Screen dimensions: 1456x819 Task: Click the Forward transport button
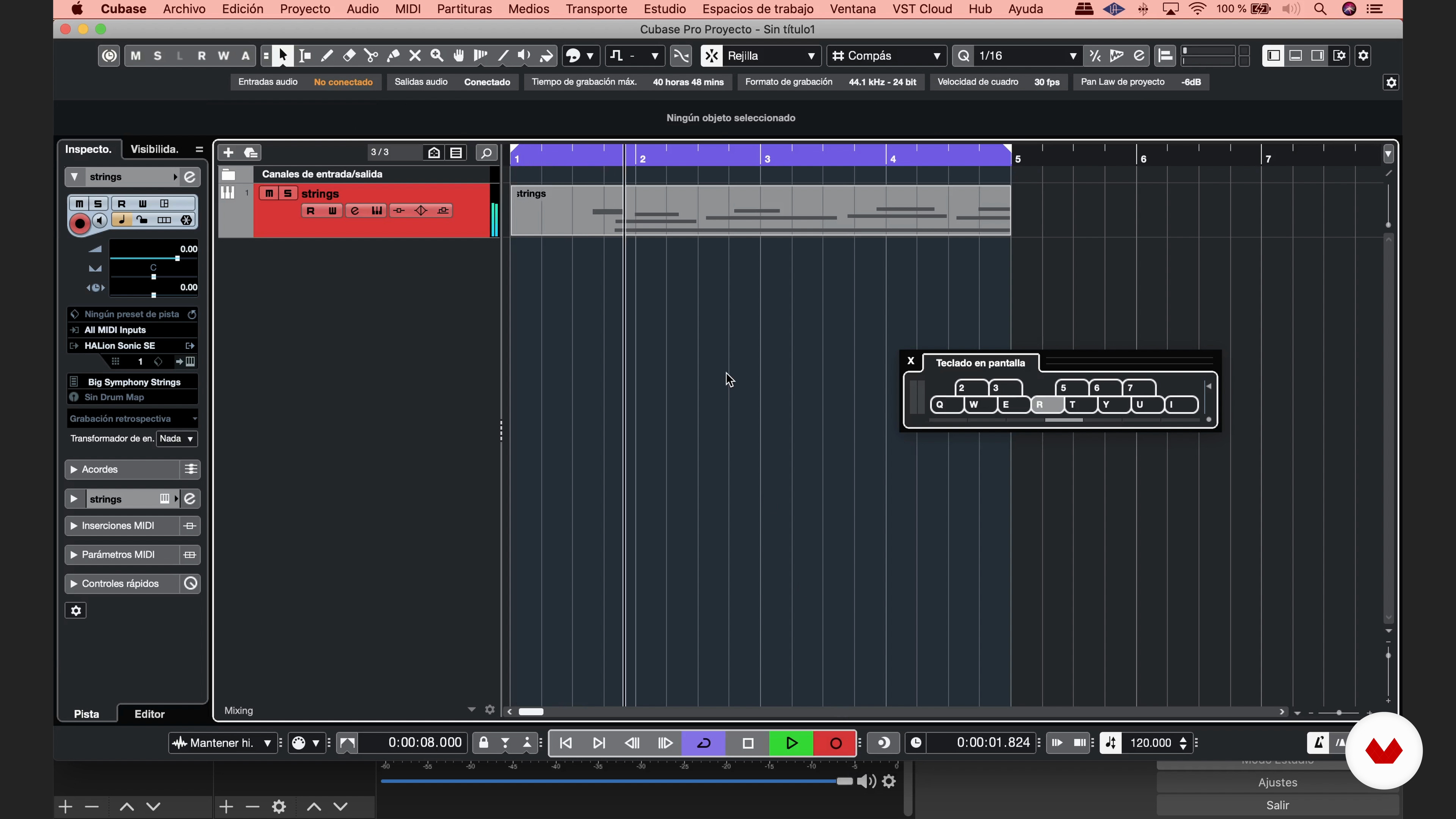click(665, 743)
